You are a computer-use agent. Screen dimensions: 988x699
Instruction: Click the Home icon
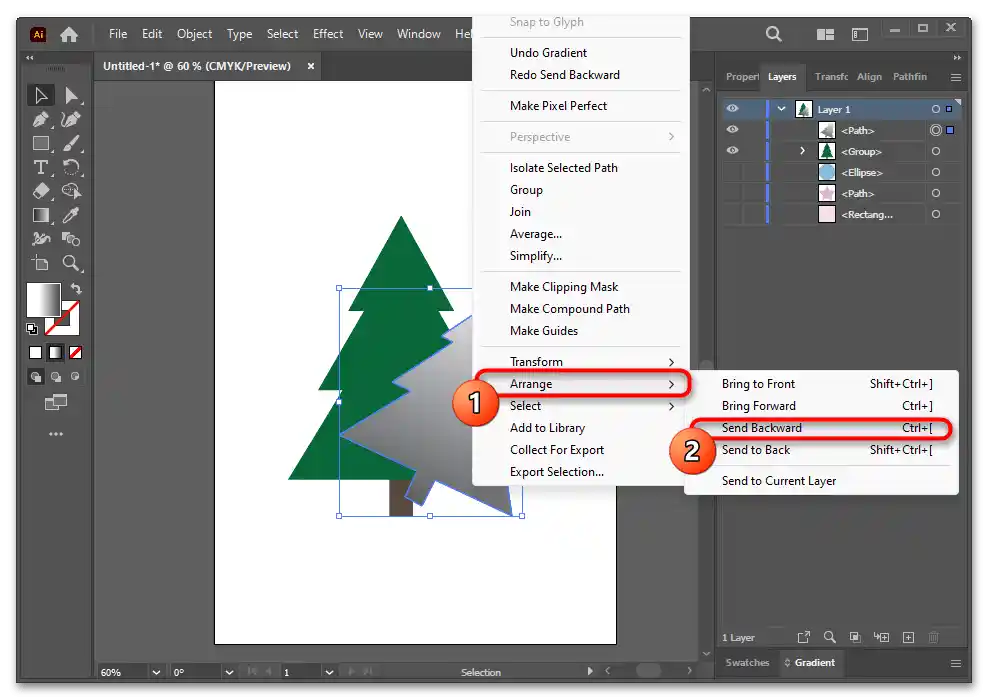coord(69,34)
